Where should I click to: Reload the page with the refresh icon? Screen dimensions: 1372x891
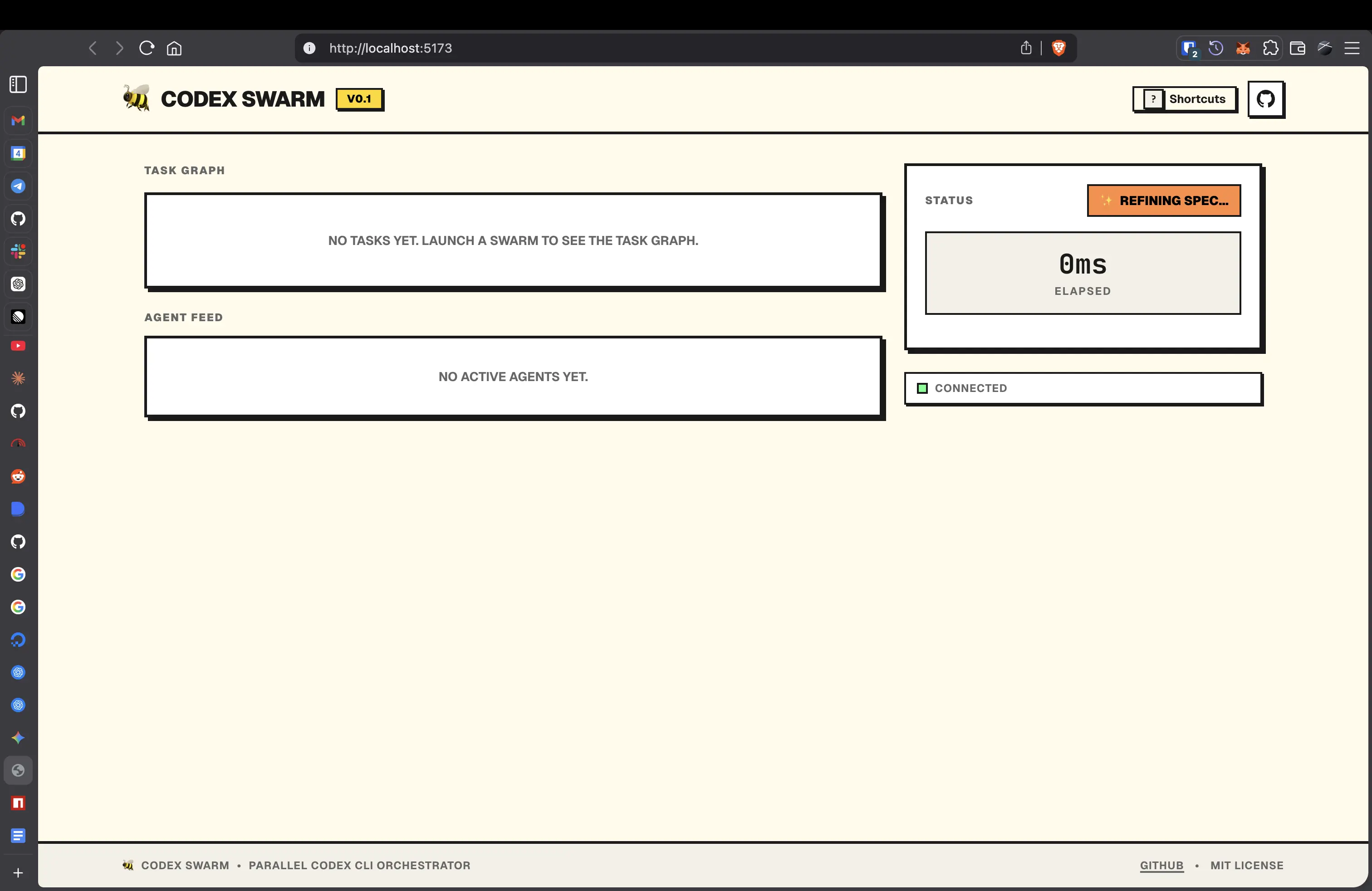[x=147, y=48]
